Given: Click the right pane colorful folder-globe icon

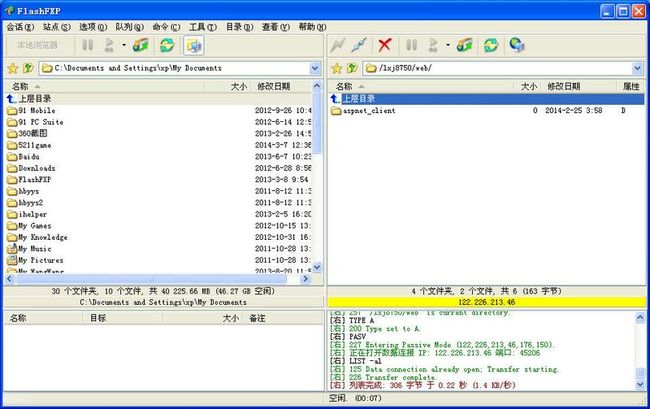Looking at the screenshot, I should point(464,45).
